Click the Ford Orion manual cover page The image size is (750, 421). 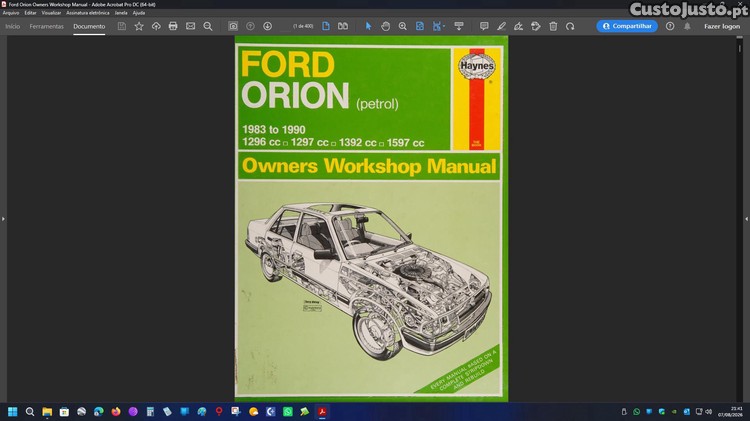pos(371,219)
